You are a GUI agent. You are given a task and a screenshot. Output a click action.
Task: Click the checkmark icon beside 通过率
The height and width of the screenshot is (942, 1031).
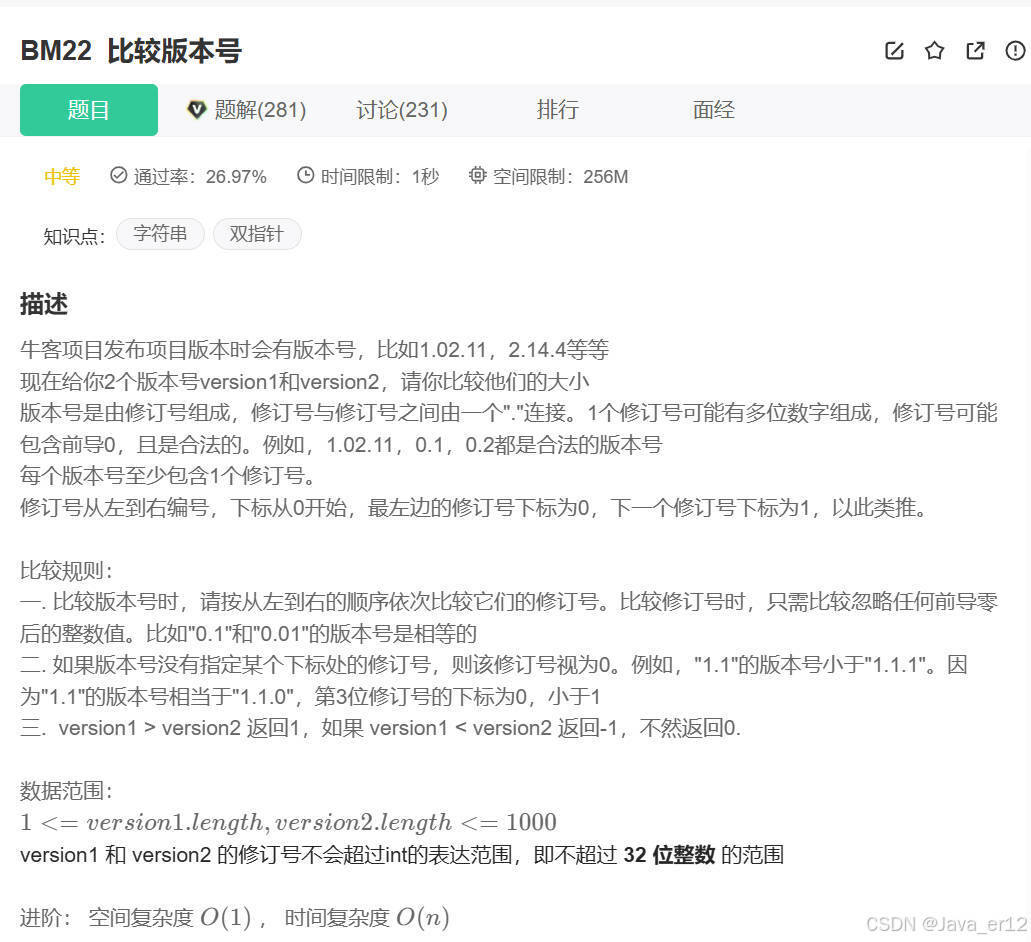(x=119, y=174)
